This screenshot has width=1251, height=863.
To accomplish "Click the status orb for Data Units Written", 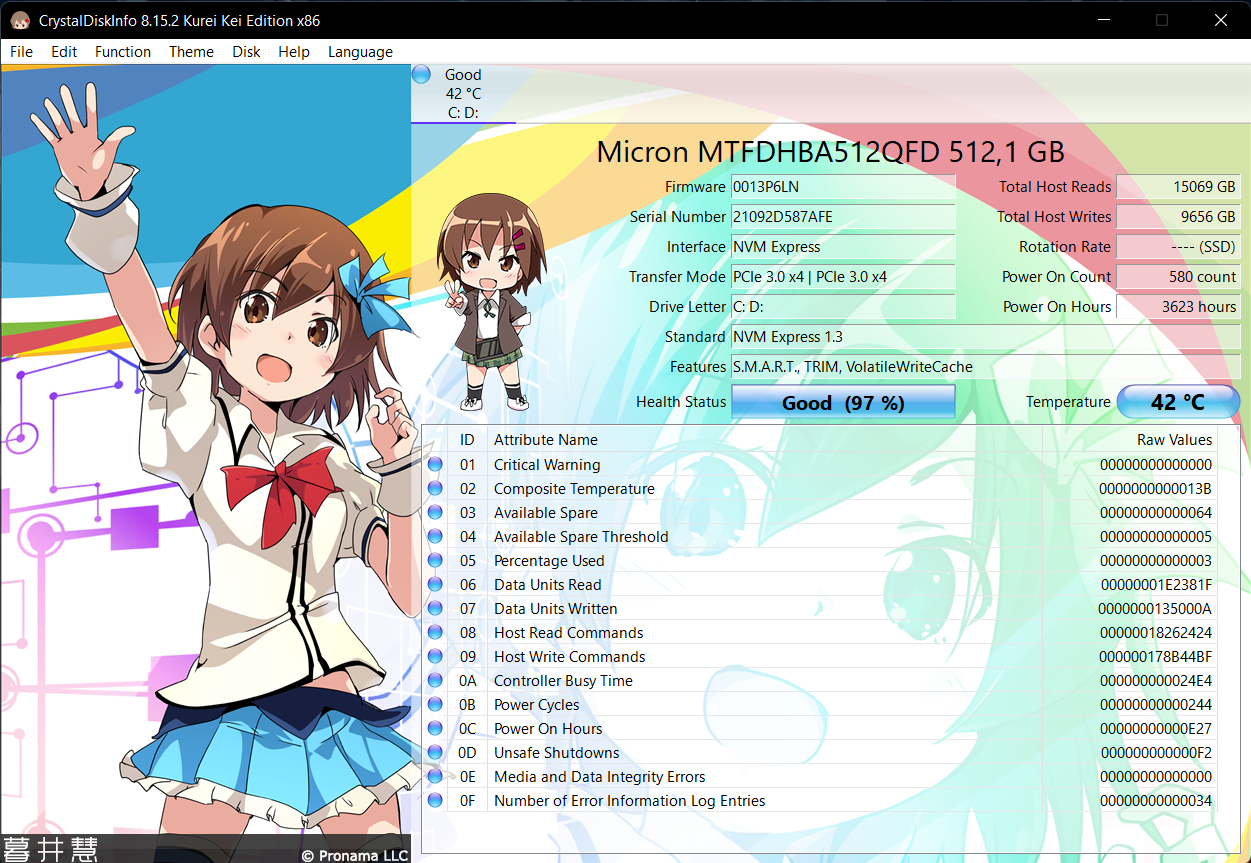I will click(435, 609).
